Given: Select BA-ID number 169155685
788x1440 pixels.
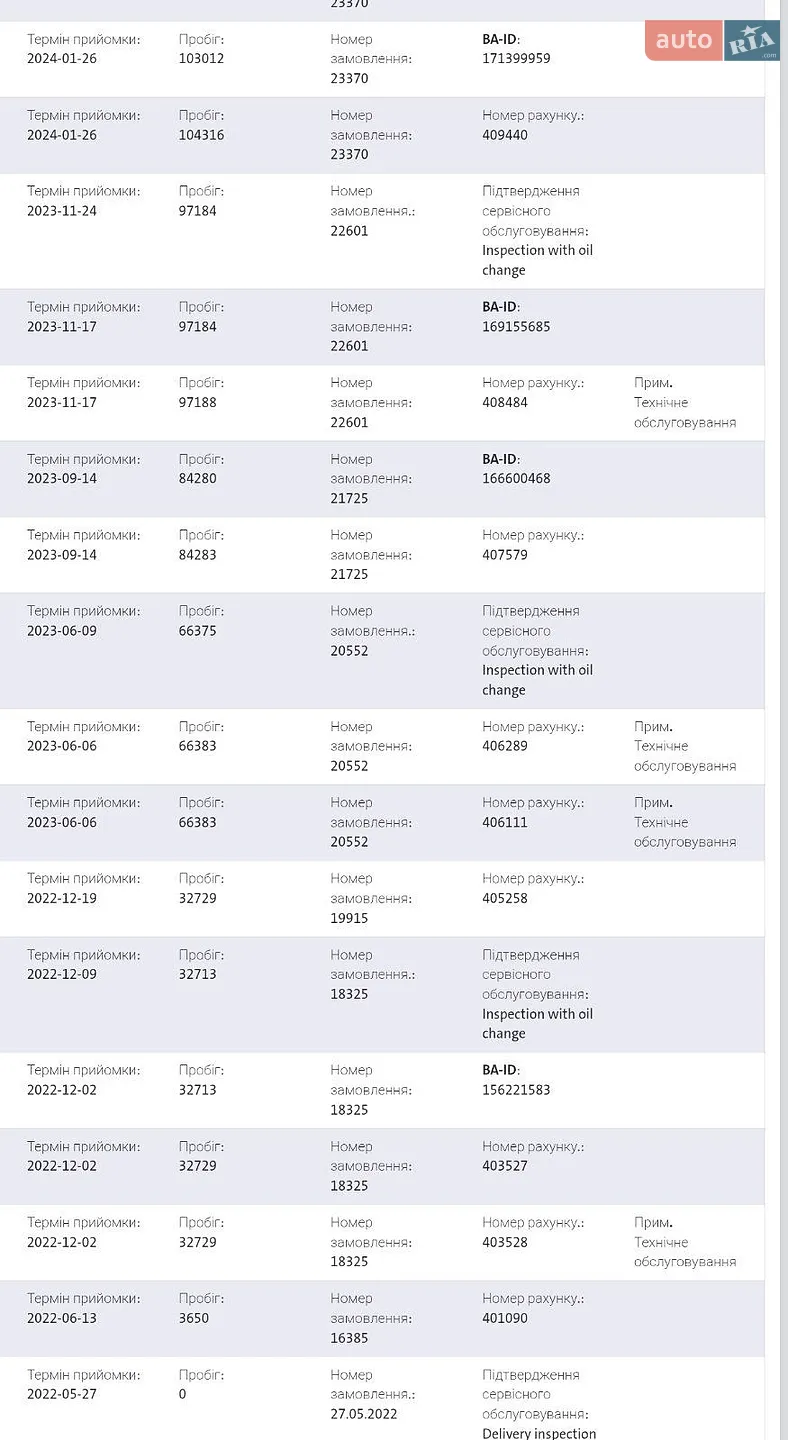Looking at the screenshot, I should coord(516,327).
